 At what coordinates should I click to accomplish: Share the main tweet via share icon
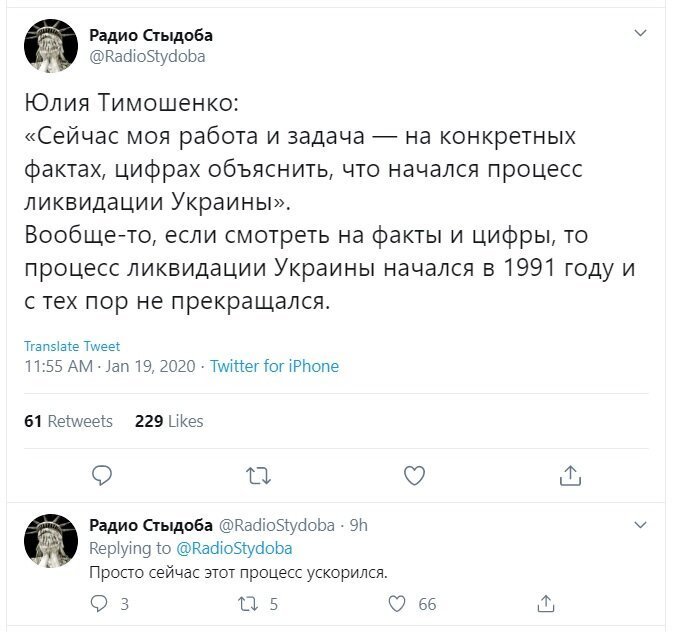coord(570,476)
